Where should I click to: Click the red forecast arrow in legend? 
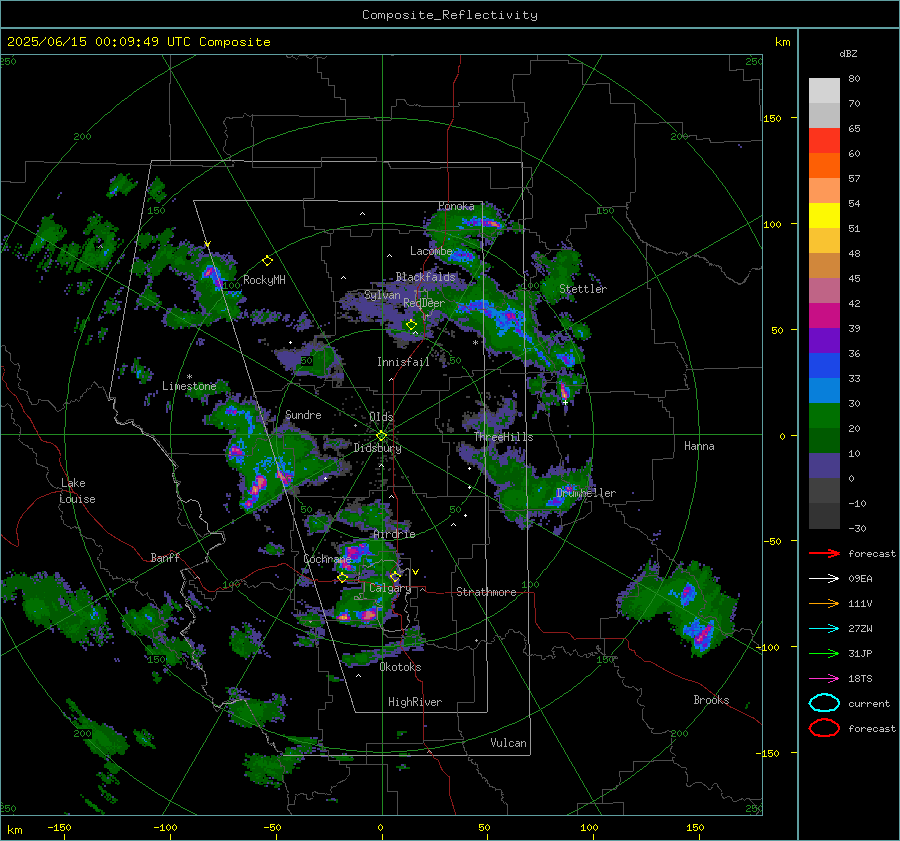pos(824,553)
